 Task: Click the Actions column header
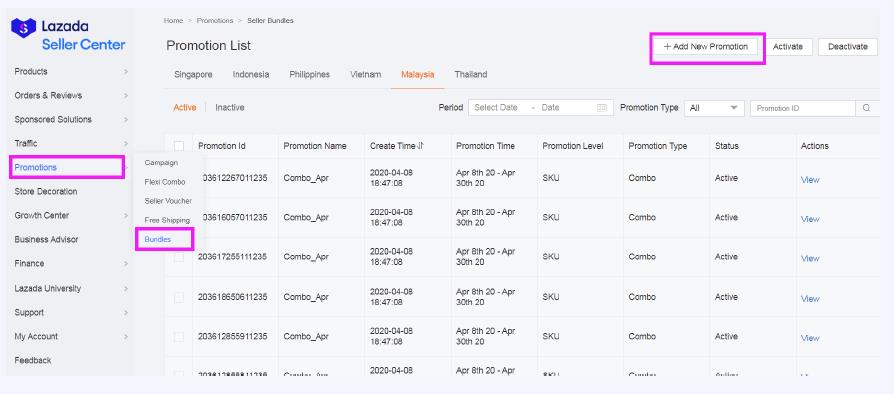tap(815, 146)
